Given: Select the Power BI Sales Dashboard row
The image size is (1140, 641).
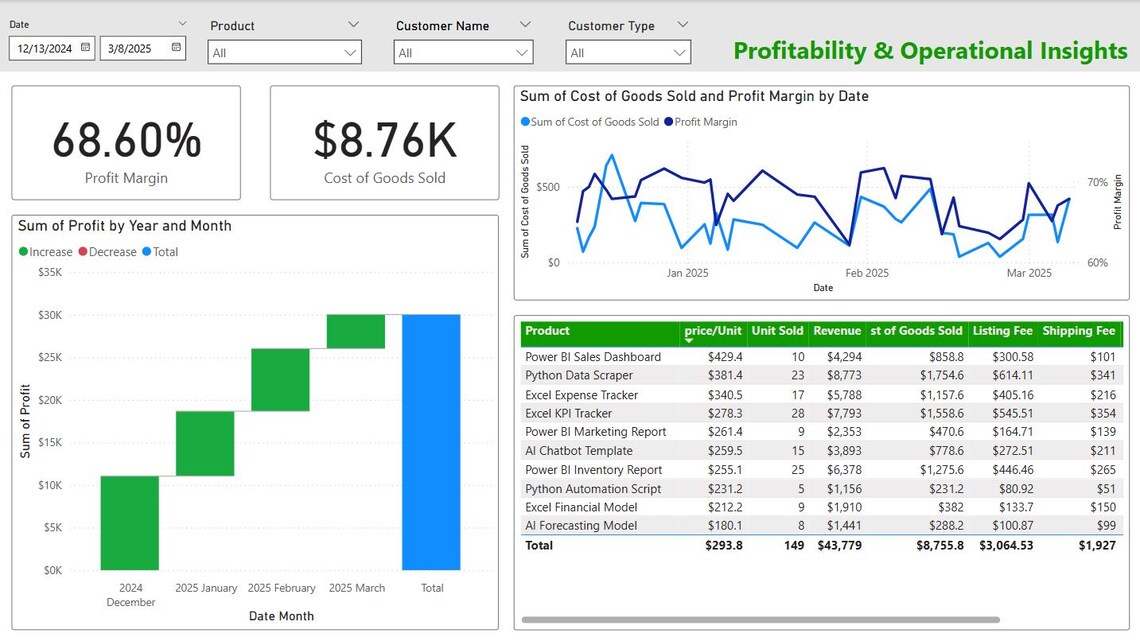Looking at the screenshot, I should click(x=821, y=357).
